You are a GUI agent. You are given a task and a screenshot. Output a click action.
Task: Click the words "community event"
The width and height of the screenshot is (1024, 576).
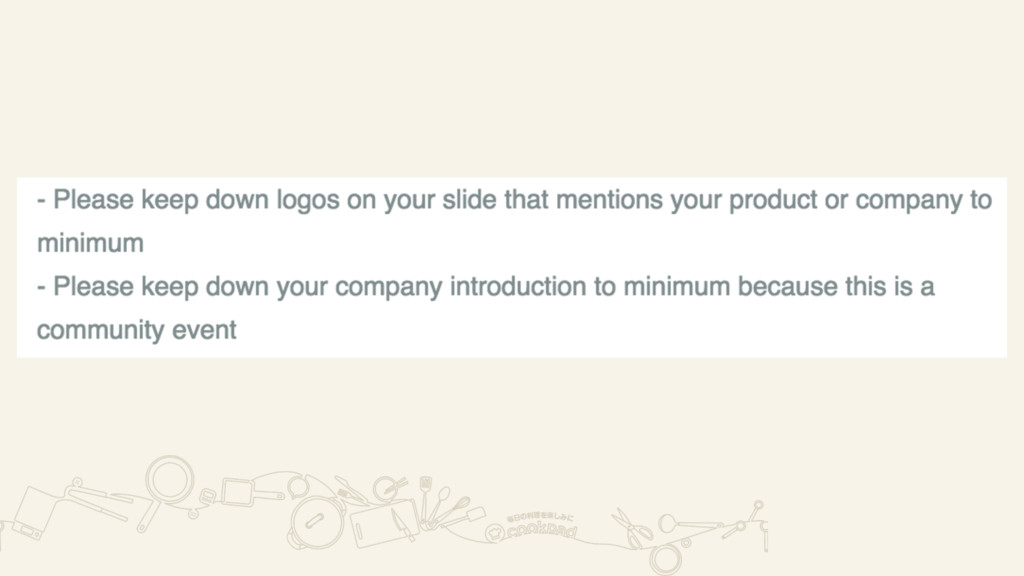pos(136,330)
